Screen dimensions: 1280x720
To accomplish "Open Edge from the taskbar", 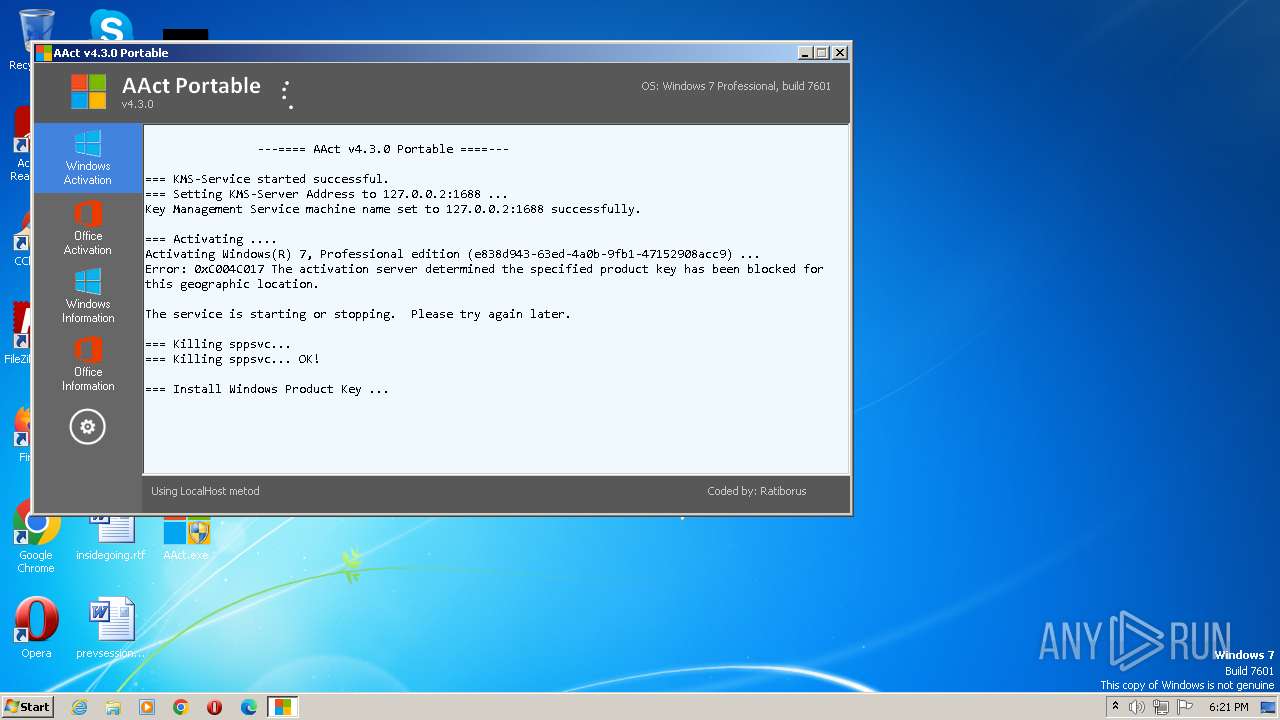I will coord(249,707).
